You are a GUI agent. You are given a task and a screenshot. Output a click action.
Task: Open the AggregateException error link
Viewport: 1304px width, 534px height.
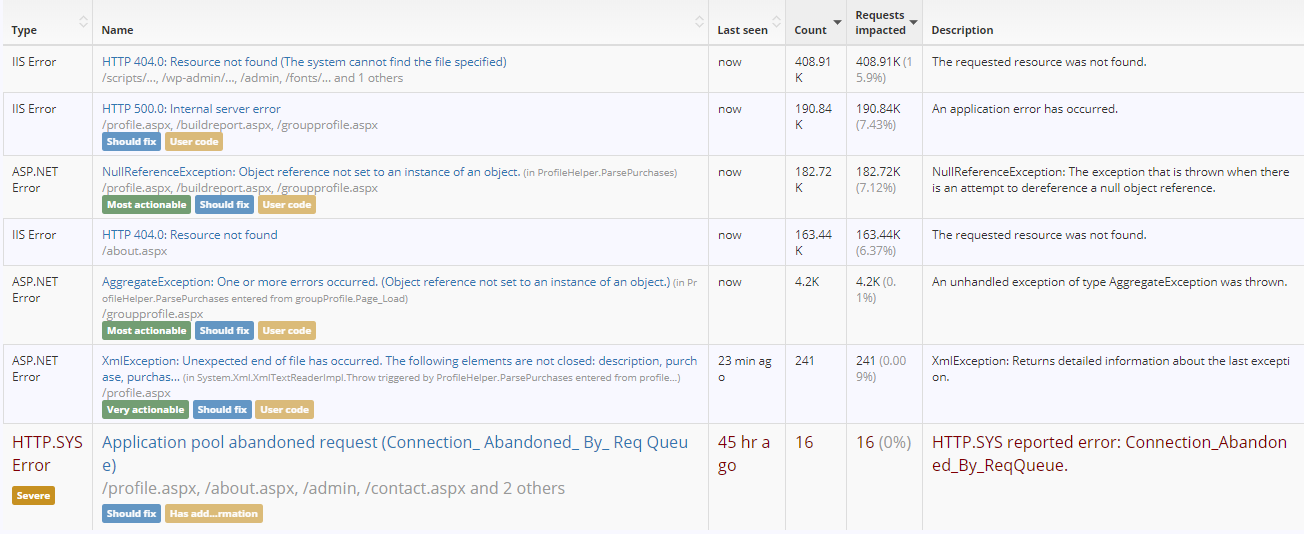pyautogui.click(x=385, y=282)
